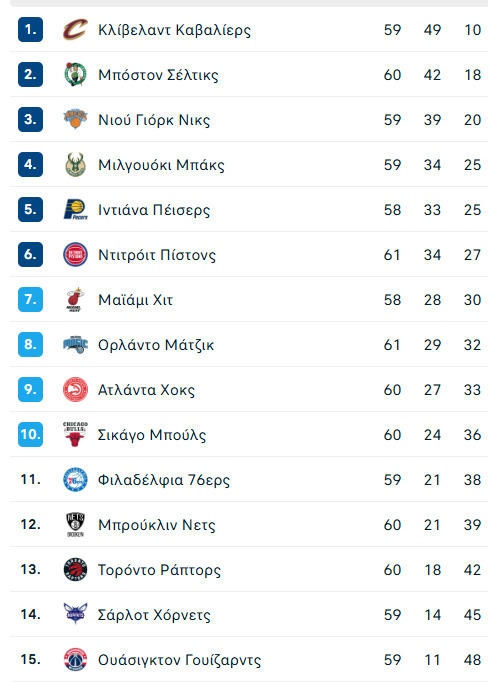488x682 pixels.
Task: Click the Boston Celtics logo
Action: point(75,74)
